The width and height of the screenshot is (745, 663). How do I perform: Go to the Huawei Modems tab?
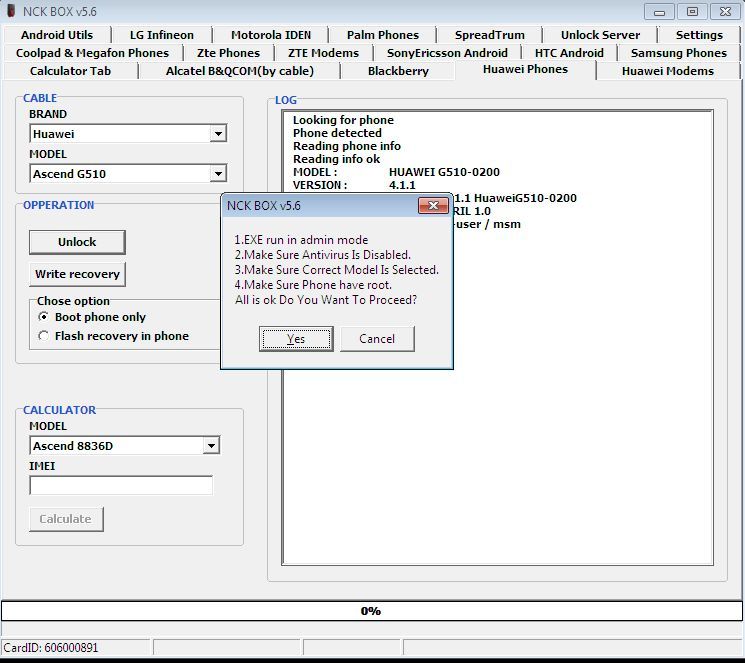pyautogui.click(x=667, y=71)
